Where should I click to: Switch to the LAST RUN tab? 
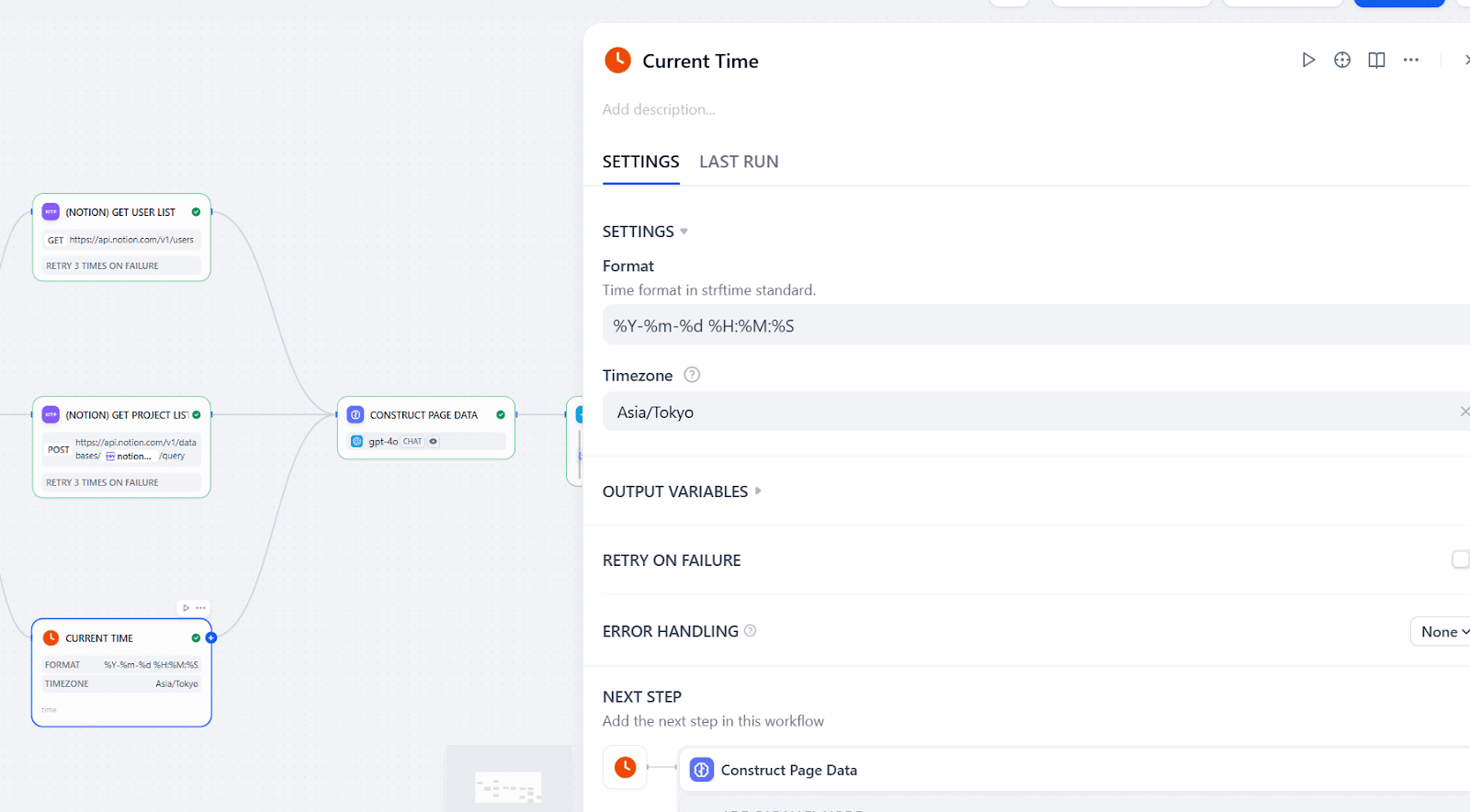tap(739, 162)
